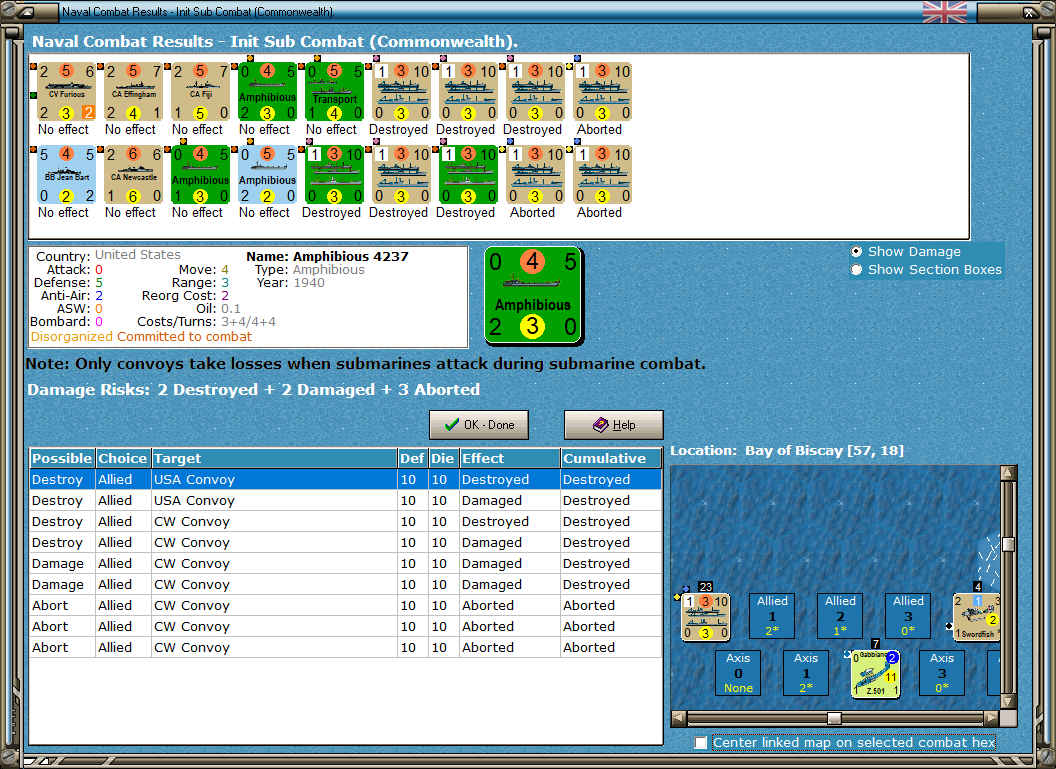Click the OK - Done button

click(x=479, y=425)
